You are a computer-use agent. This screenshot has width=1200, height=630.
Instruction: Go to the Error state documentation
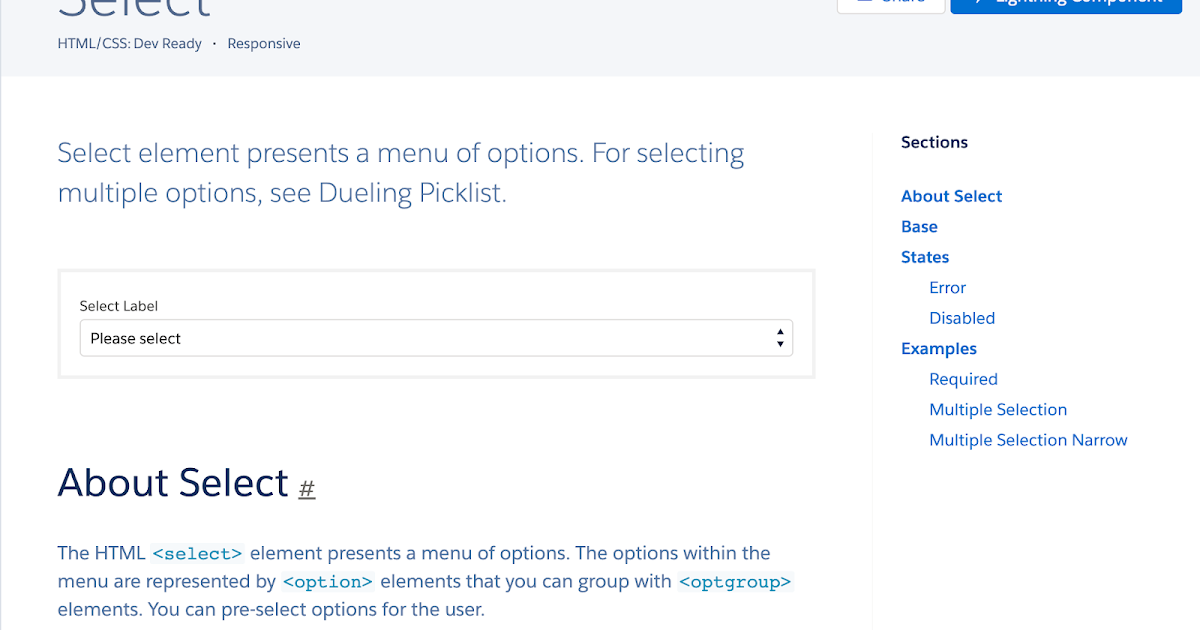947,287
